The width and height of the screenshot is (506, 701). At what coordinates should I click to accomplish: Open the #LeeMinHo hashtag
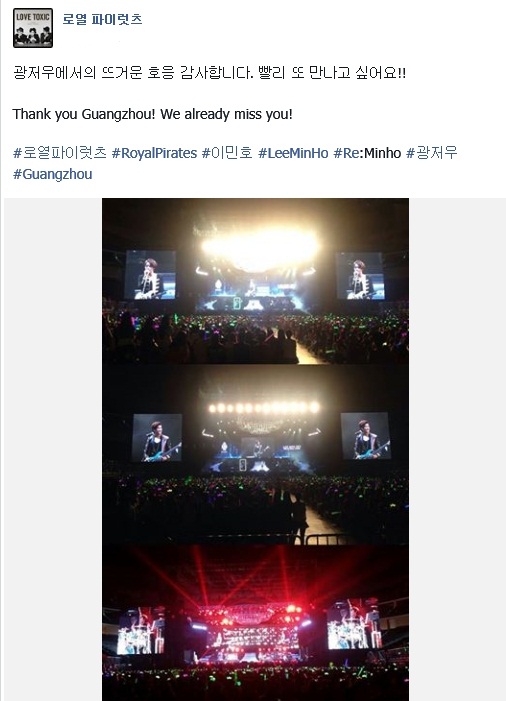pos(293,153)
